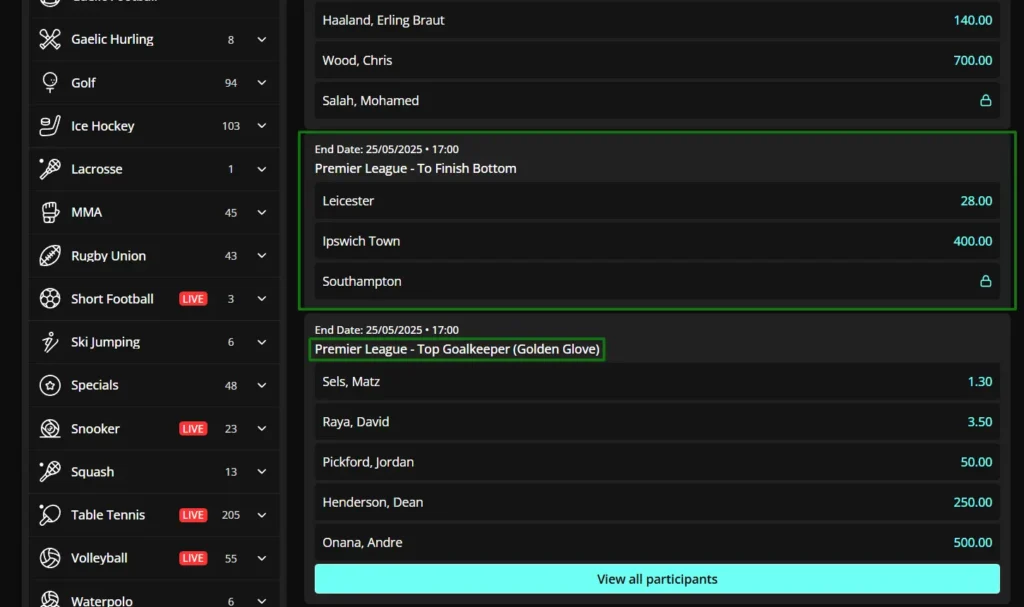Expand the Table Tennis chevron
The image size is (1024, 607).
click(262, 515)
